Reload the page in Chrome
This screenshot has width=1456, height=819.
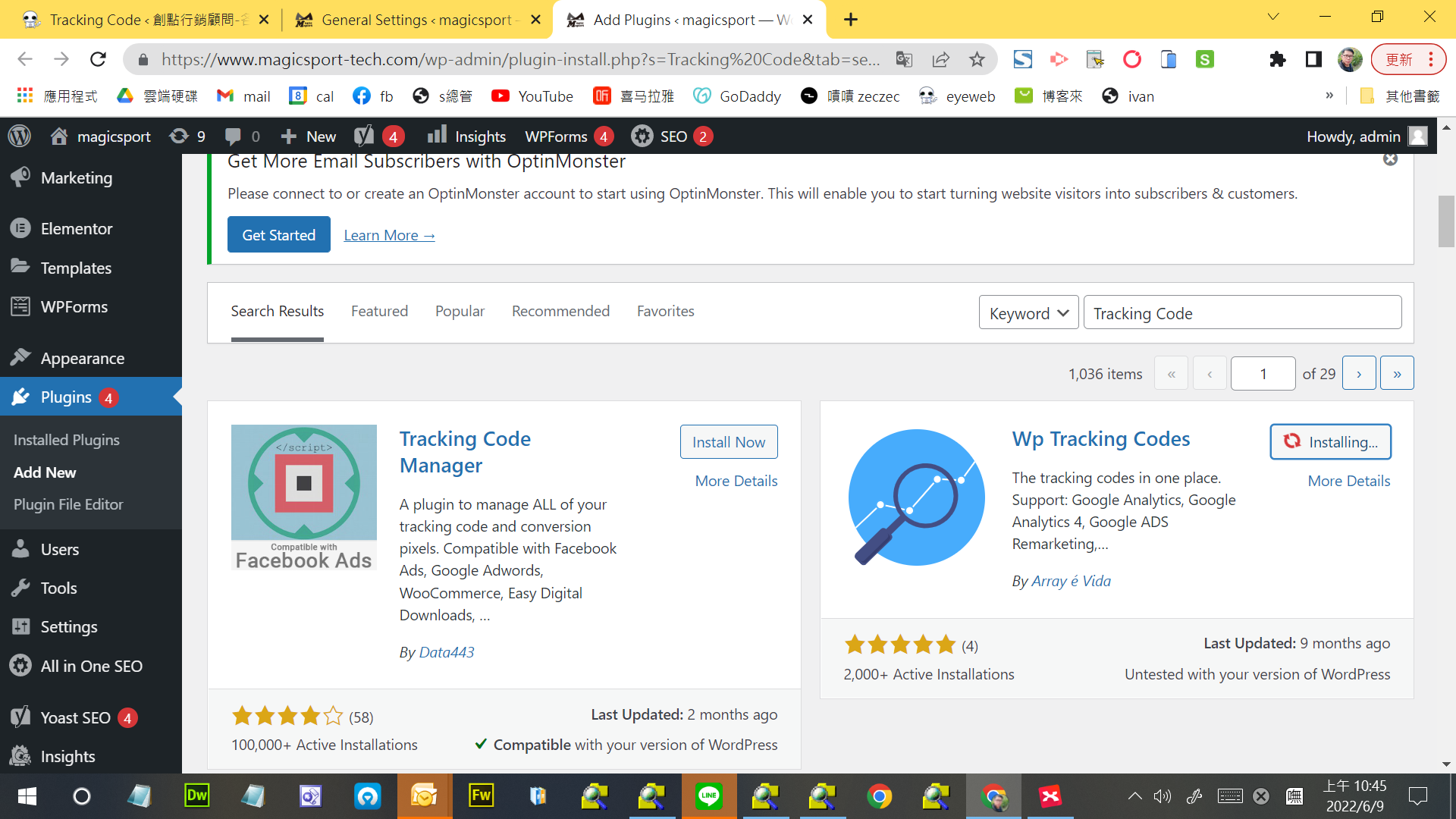pos(98,59)
